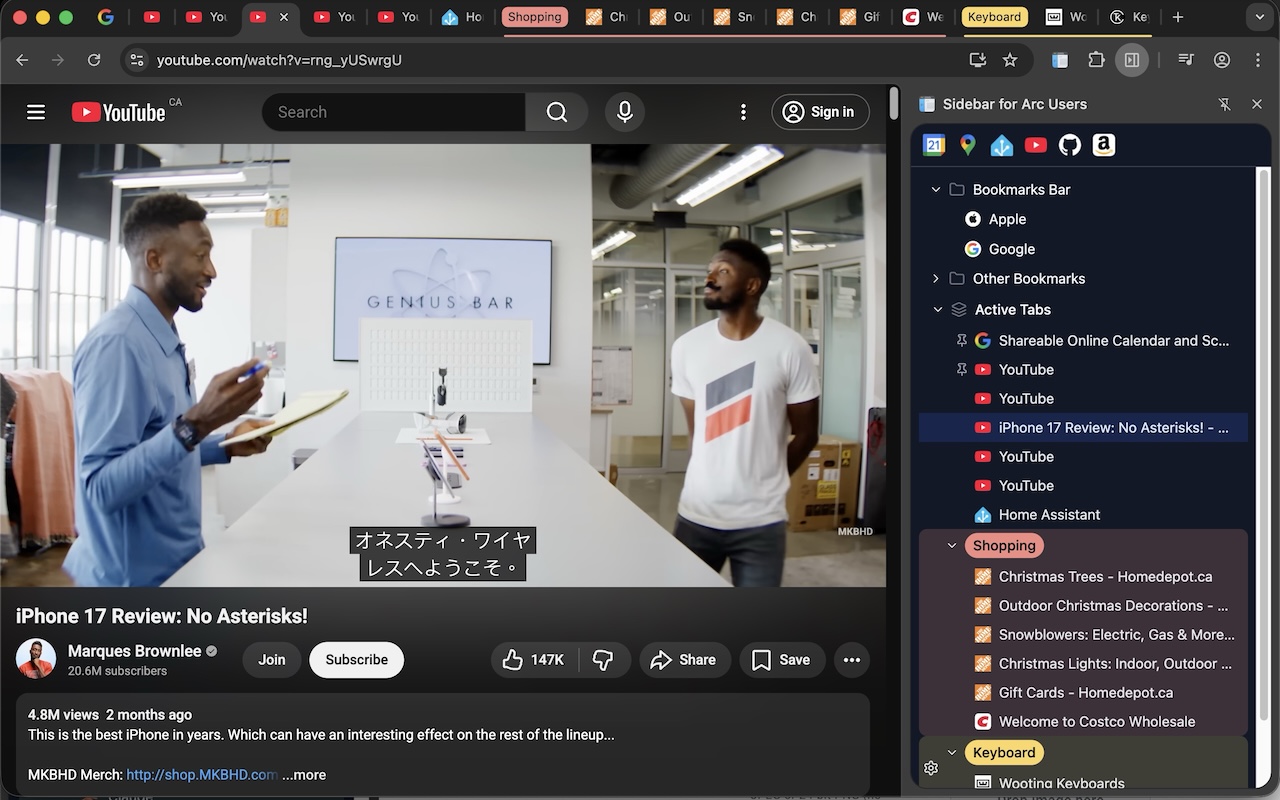Open the Marques Brownlee channel name link

pos(135,651)
